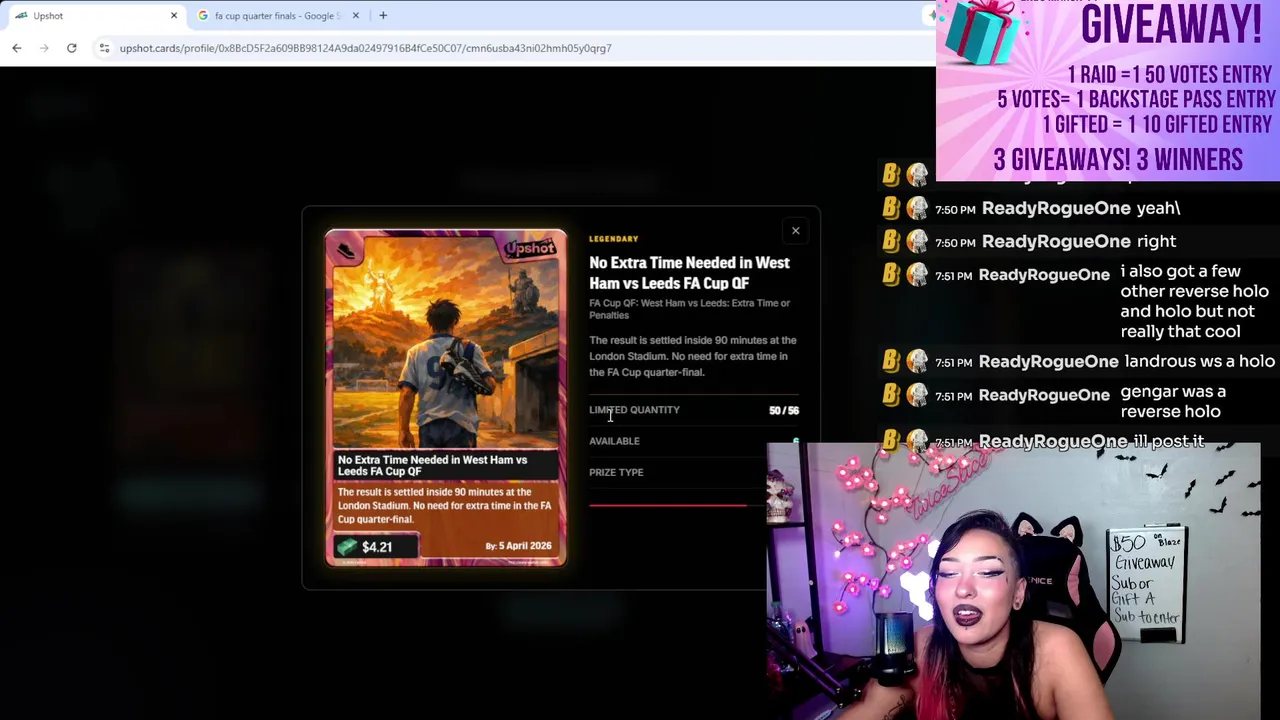Click the PRIZE TYPE label
This screenshot has height=720, width=1280.
coord(616,472)
